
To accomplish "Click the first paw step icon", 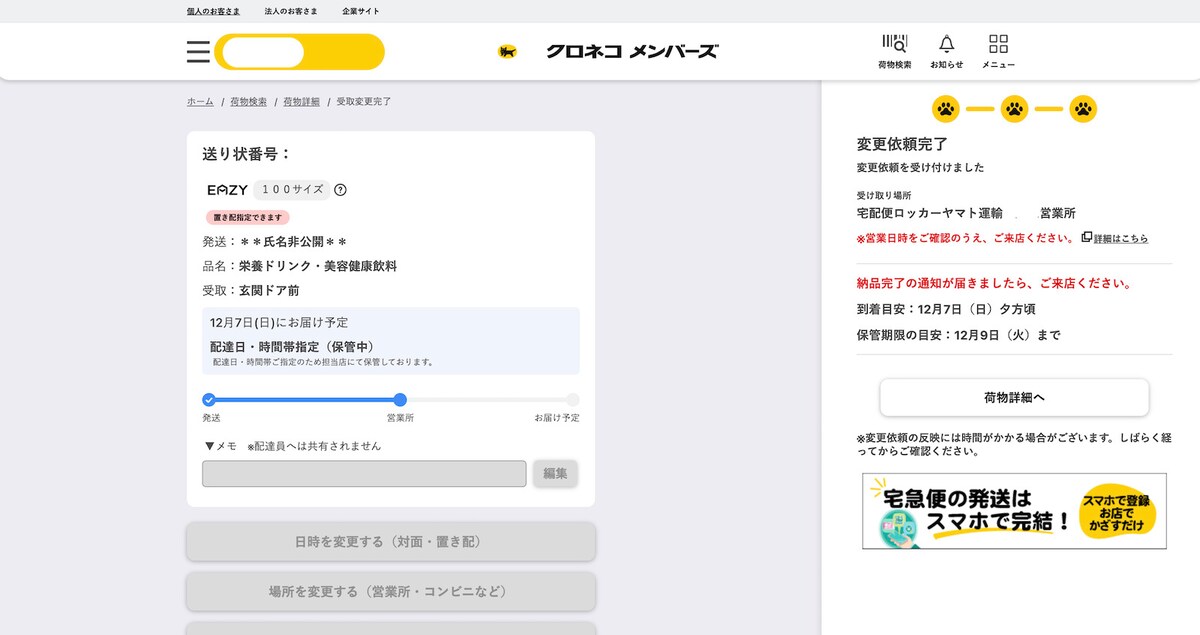I will [x=946, y=108].
